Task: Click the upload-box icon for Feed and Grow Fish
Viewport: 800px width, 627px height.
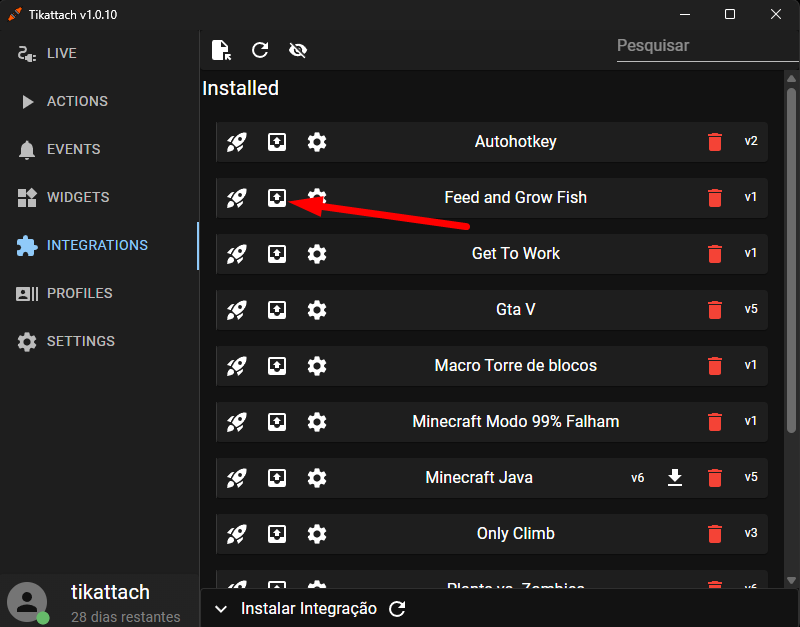Action: (277, 198)
